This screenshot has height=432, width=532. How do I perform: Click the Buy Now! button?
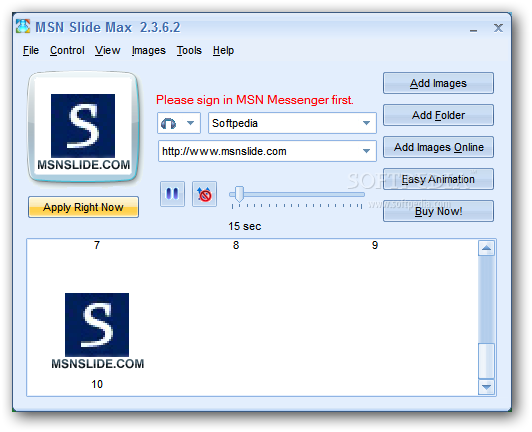[438, 211]
